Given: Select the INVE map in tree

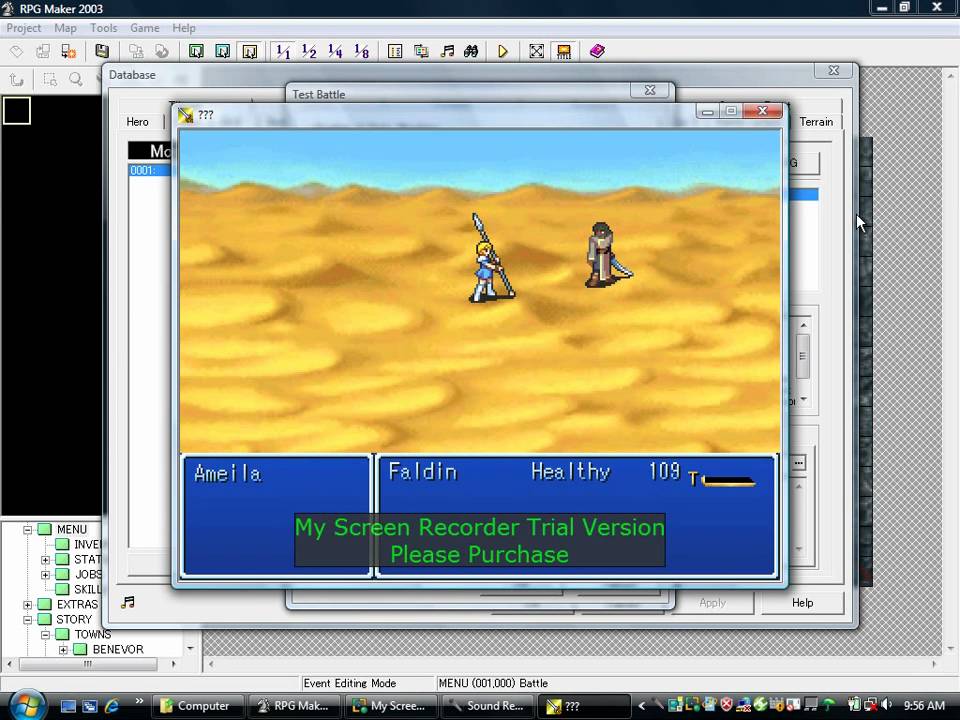Looking at the screenshot, I should tap(88, 544).
